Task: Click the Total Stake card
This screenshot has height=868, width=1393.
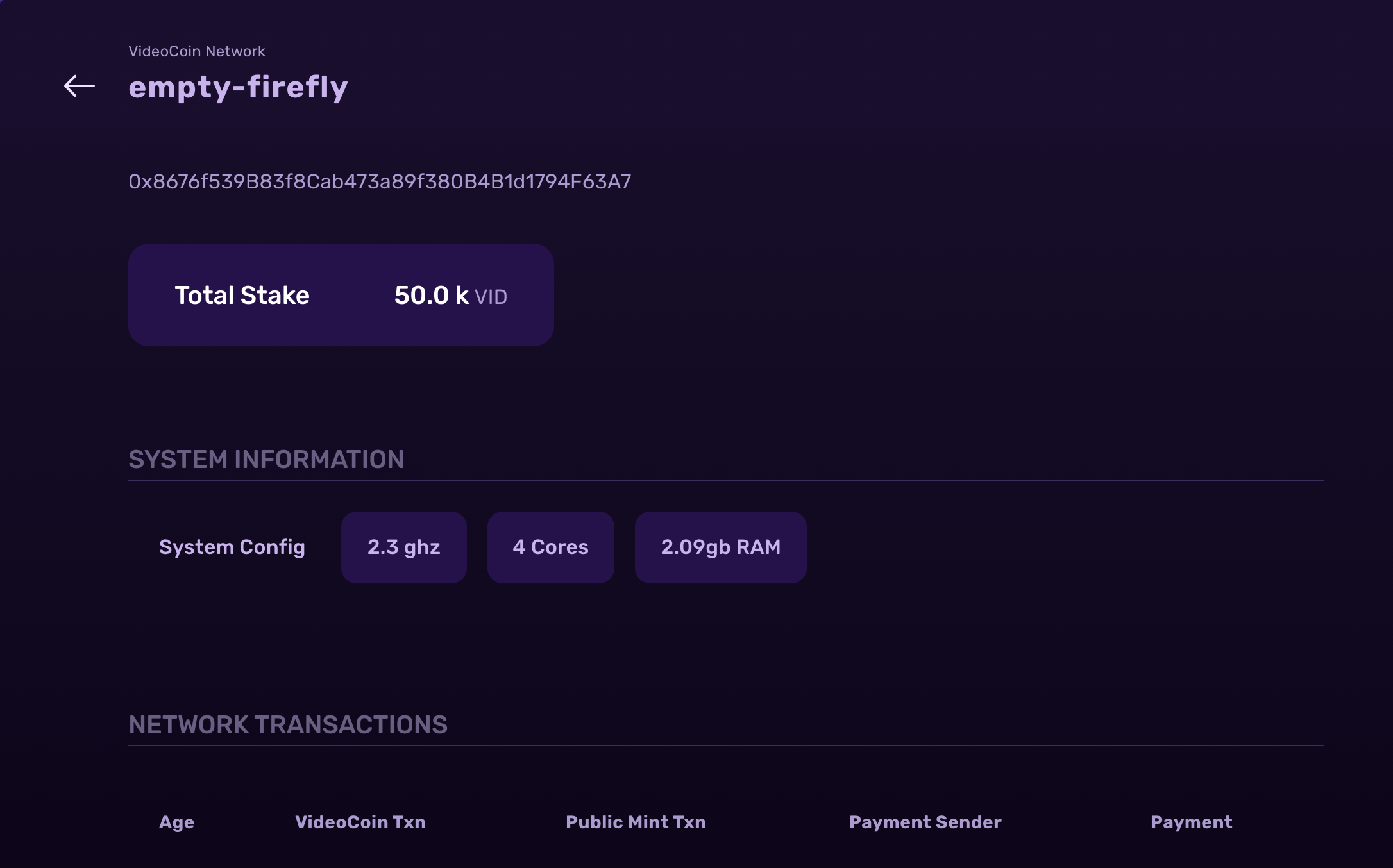Action: (341, 295)
